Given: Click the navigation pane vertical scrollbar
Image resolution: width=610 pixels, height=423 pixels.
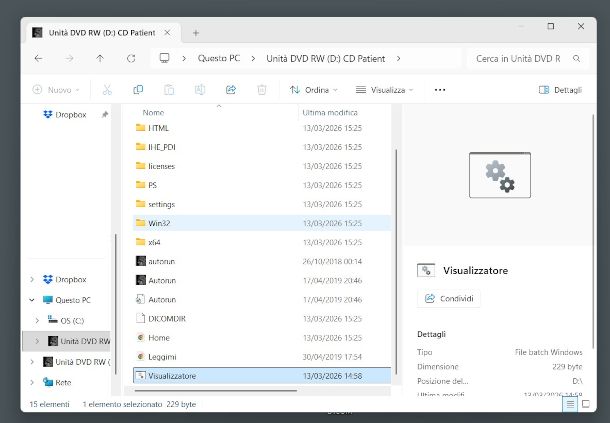Looking at the screenshot, I should click(116, 304).
